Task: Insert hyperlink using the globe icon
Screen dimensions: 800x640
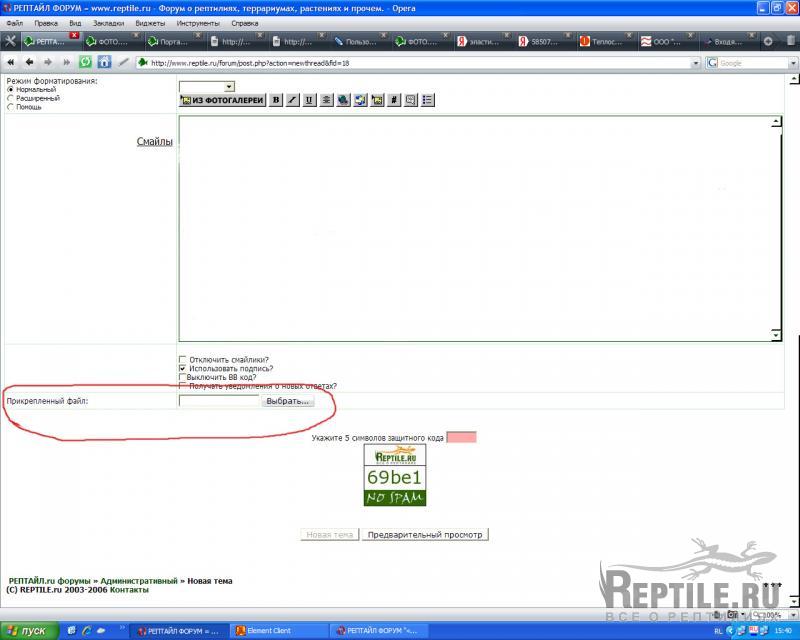Action: (x=343, y=100)
